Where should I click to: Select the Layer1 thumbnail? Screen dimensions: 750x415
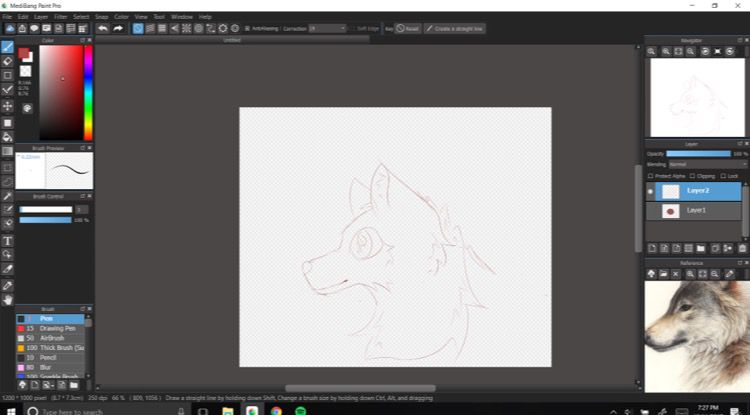tap(671, 211)
